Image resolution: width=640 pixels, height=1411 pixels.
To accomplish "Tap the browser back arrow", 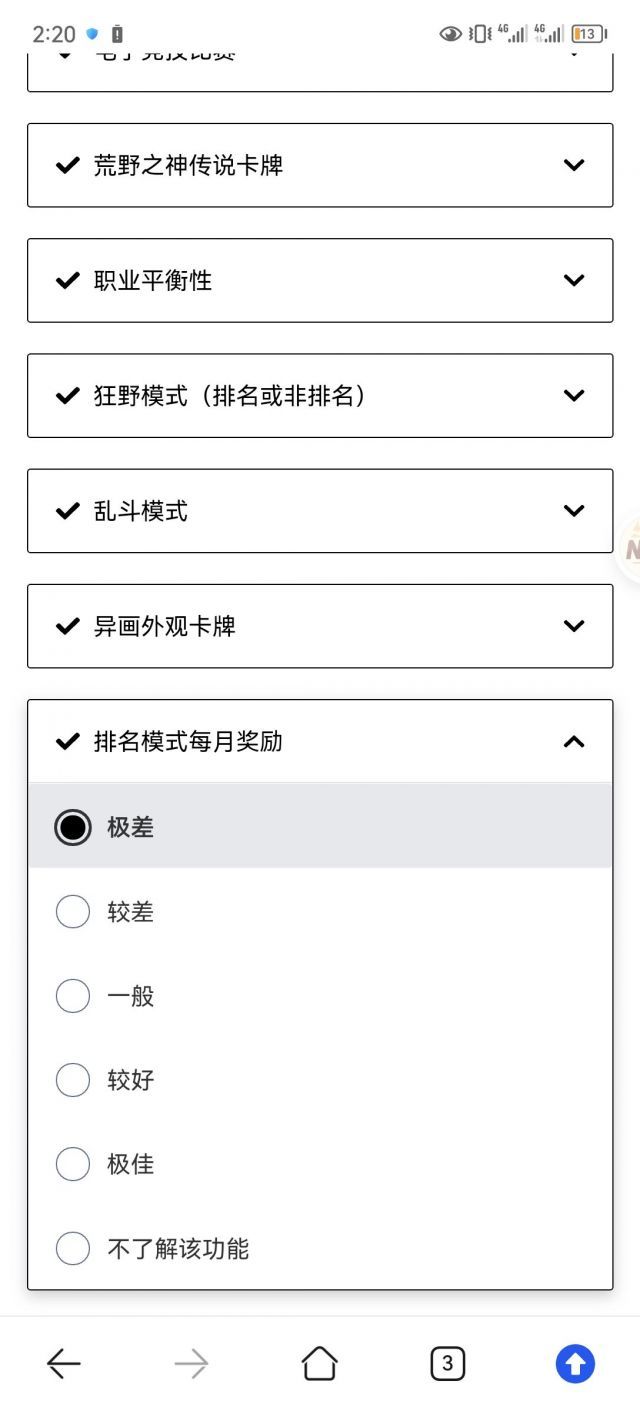I will 64,1363.
